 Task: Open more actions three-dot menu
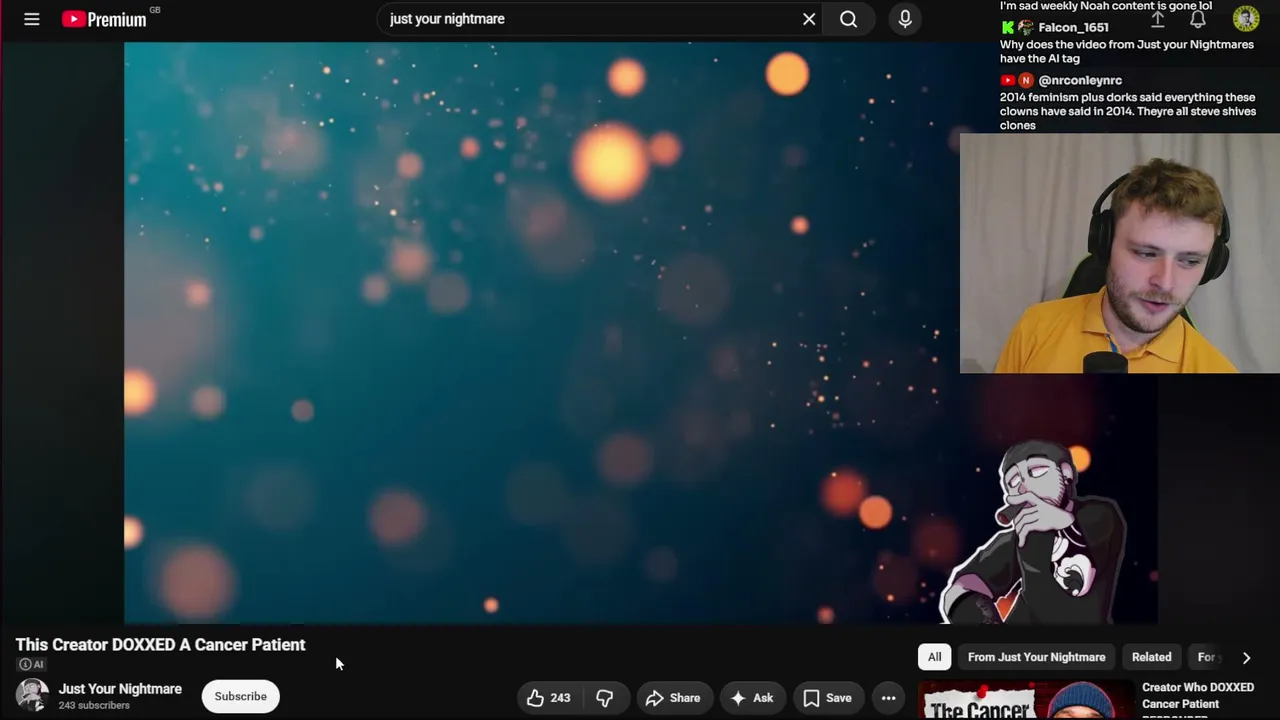point(888,698)
